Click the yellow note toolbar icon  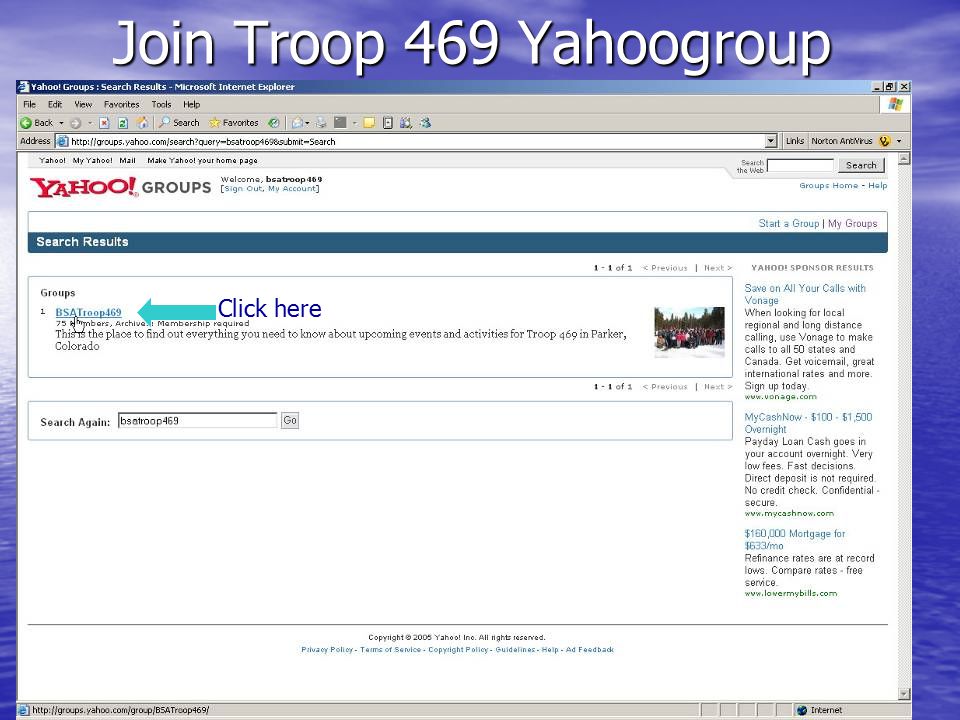point(369,123)
